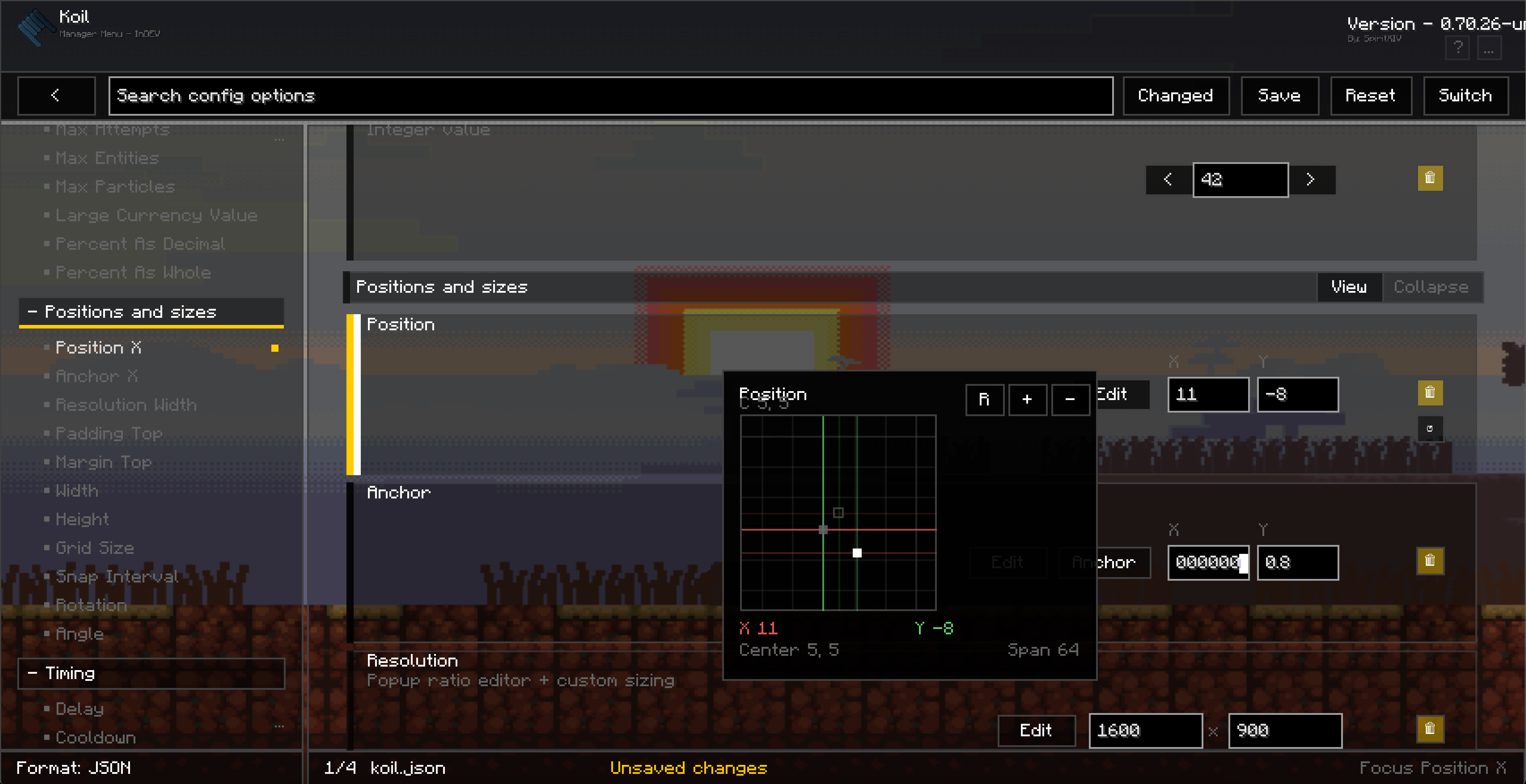
Task: Click the Span 64 label in Position popup
Action: click(x=1043, y=650)
